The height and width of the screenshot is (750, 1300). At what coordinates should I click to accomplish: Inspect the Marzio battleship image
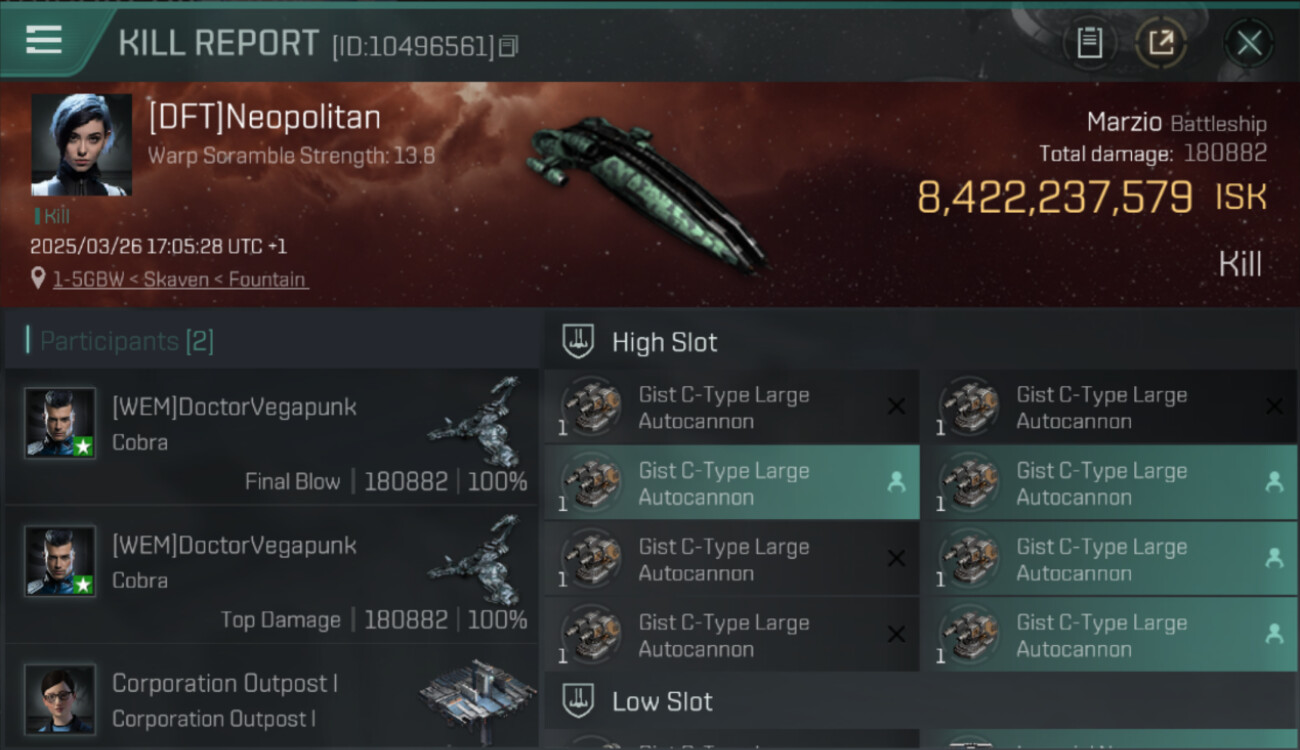coord(645,190)
